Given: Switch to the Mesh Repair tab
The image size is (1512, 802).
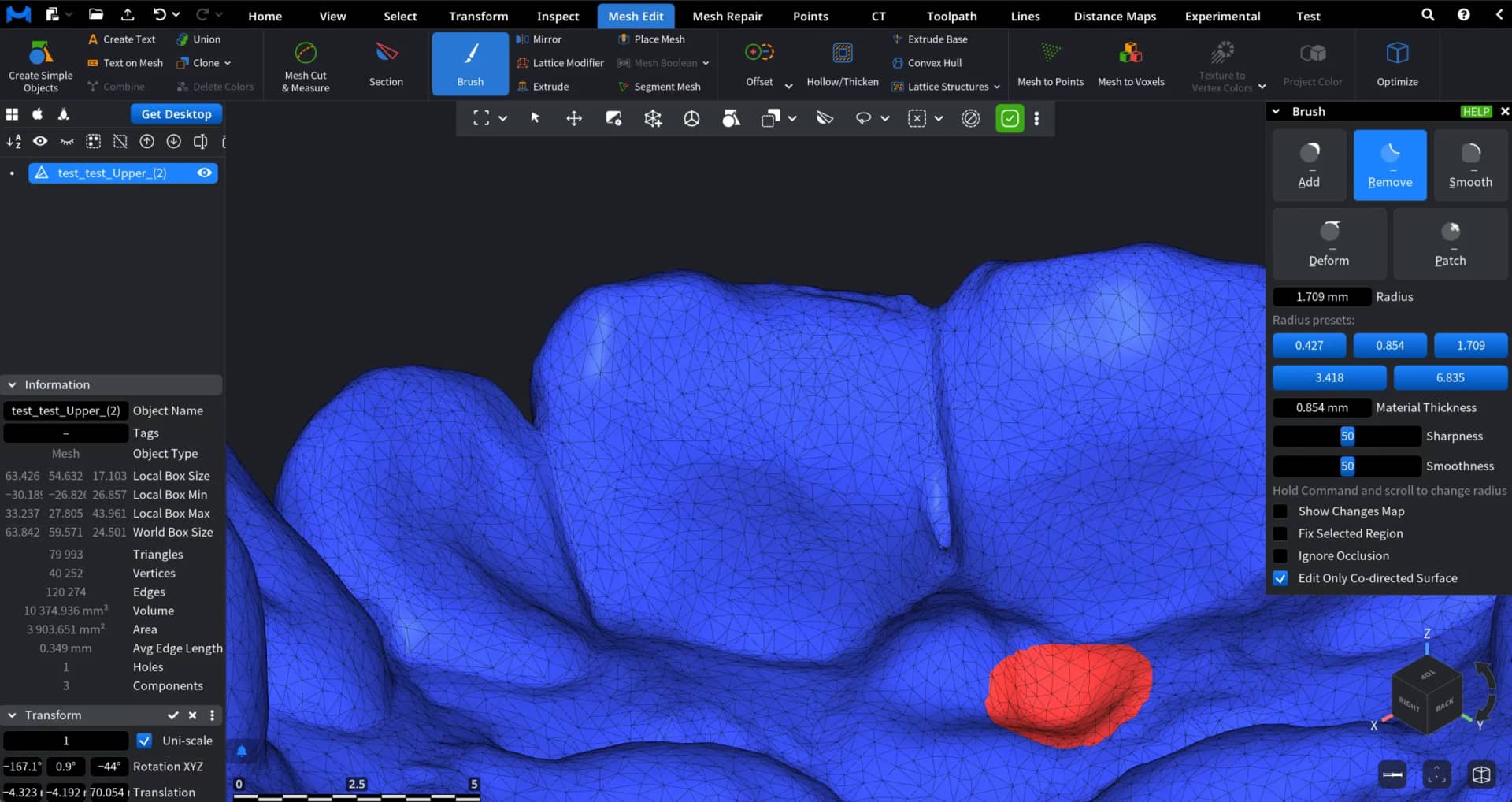Looking at the screenshot, I should click(727, 16).
